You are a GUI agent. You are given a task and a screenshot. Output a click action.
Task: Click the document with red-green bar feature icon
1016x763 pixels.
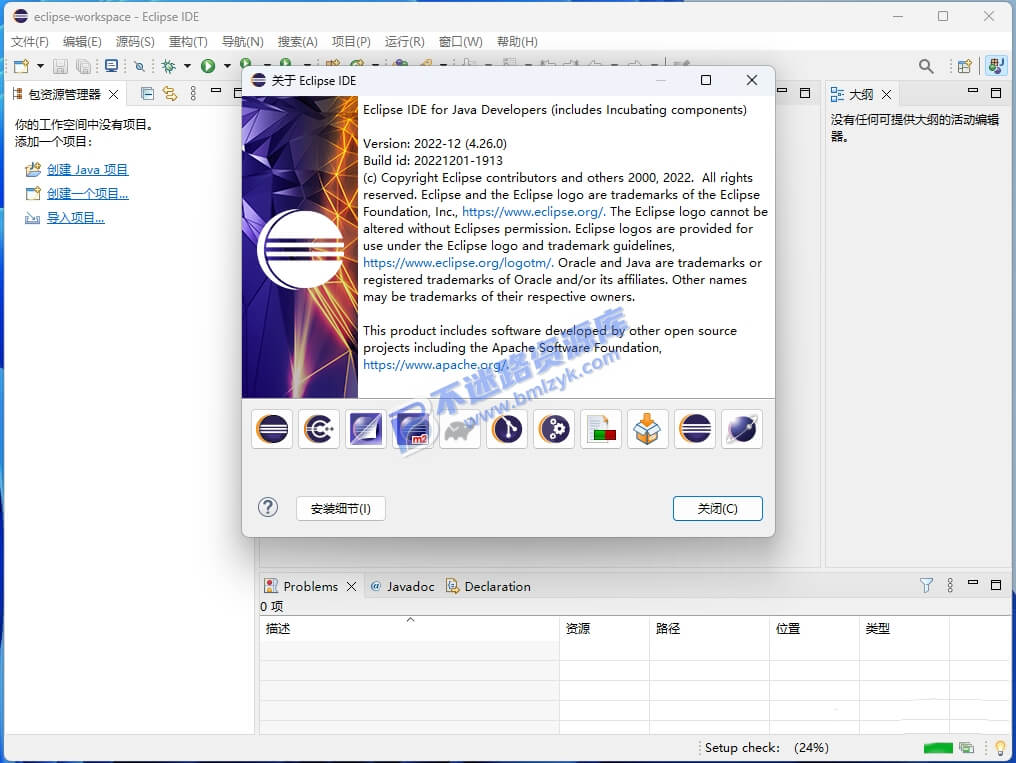click(x=601, y=429)
